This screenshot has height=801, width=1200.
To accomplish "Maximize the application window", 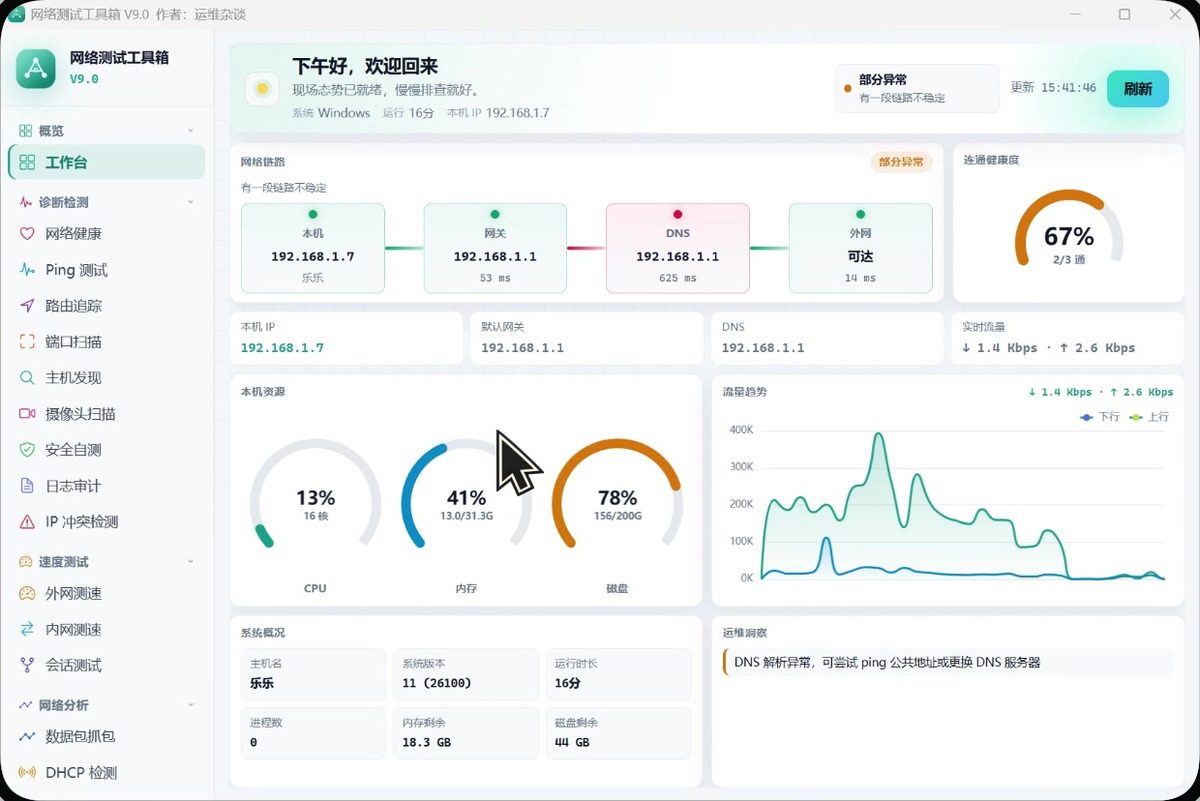I will click(1125, 14).
